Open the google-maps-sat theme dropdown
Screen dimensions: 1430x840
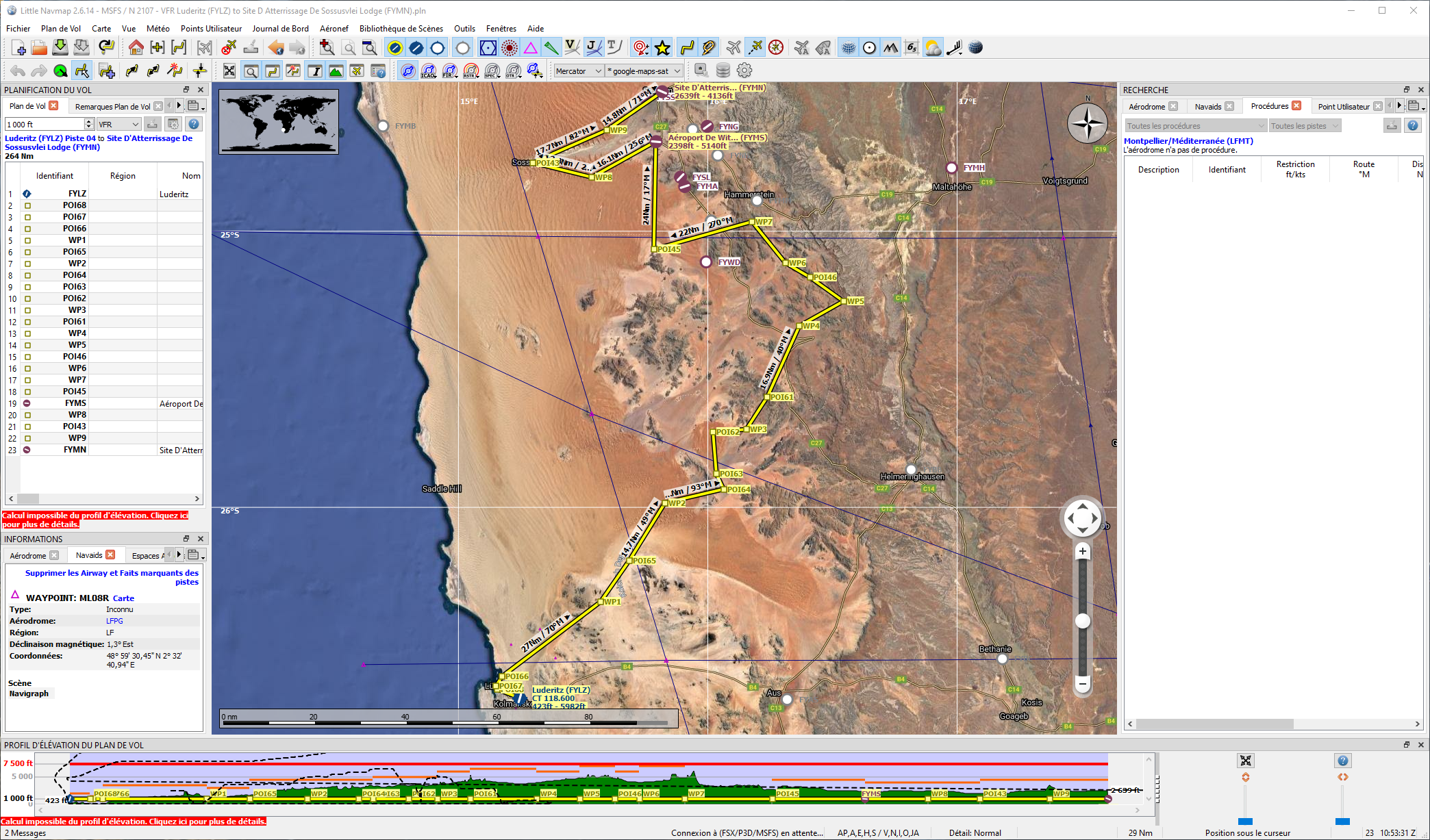644,71
